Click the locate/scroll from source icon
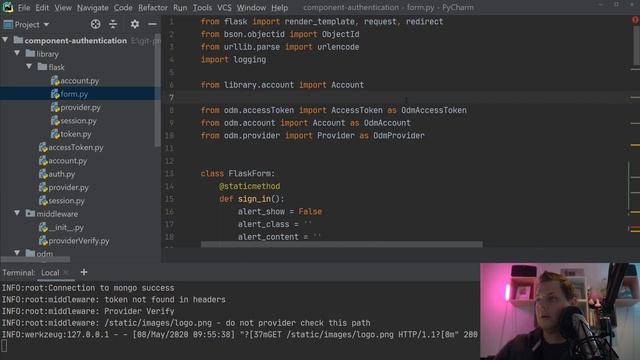Image resolution: width=640 pixels, height=360 pixels. 96,24
